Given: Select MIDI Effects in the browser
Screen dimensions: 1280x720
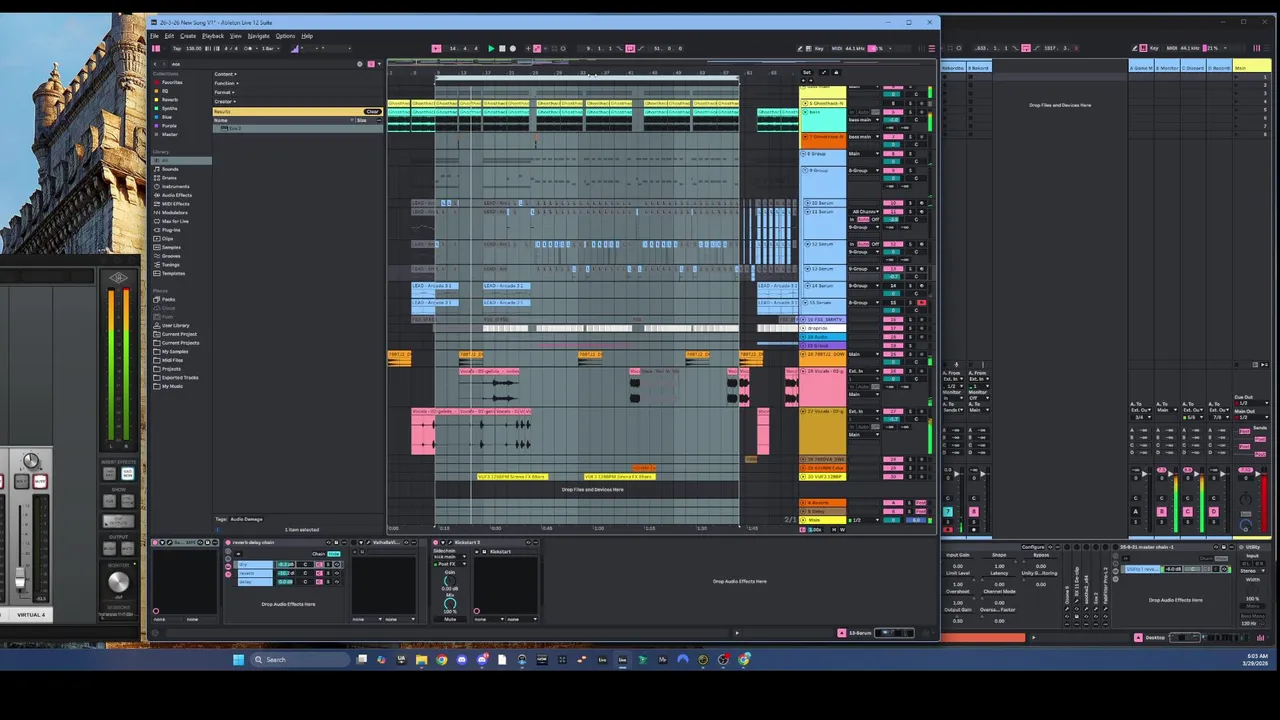Looking at the screenshot, I should (175, 204).
